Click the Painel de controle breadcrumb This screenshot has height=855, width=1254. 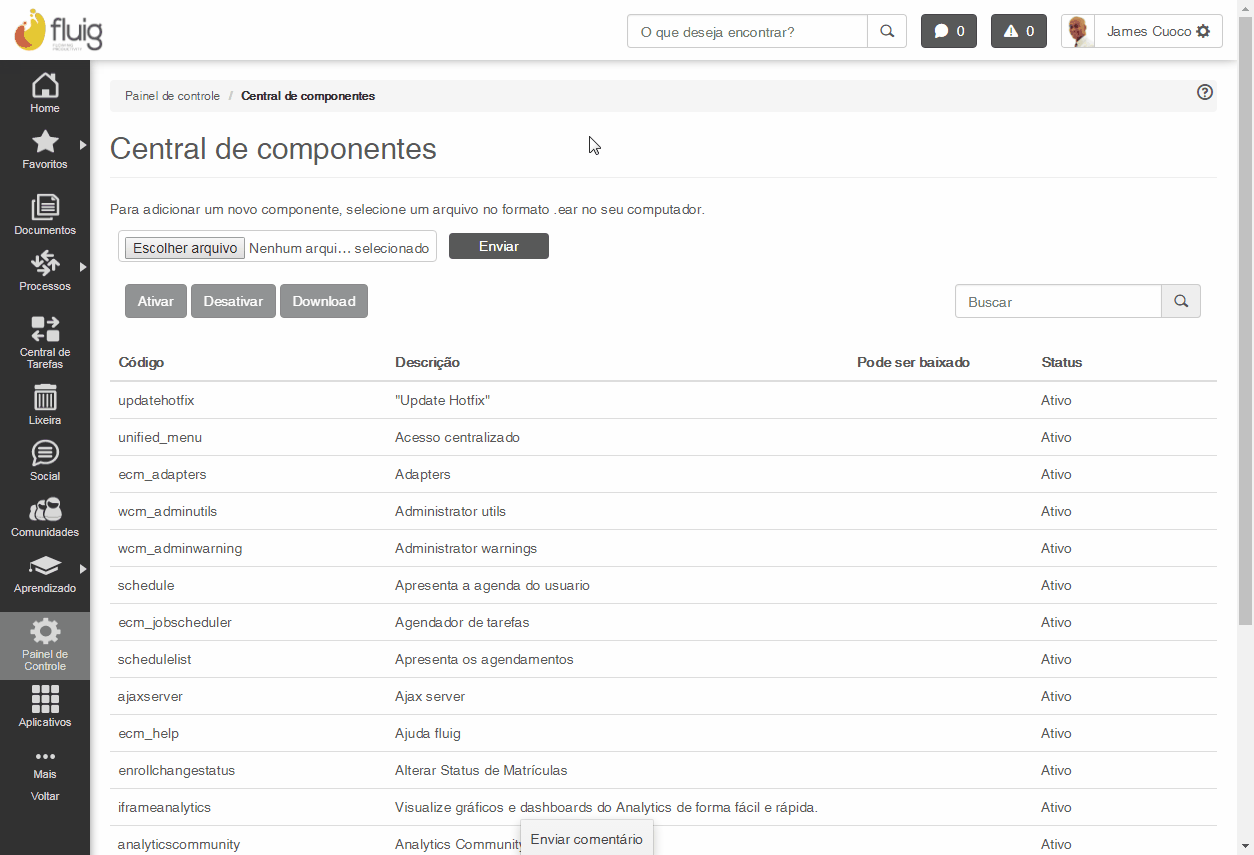click(x=172, y=96)
